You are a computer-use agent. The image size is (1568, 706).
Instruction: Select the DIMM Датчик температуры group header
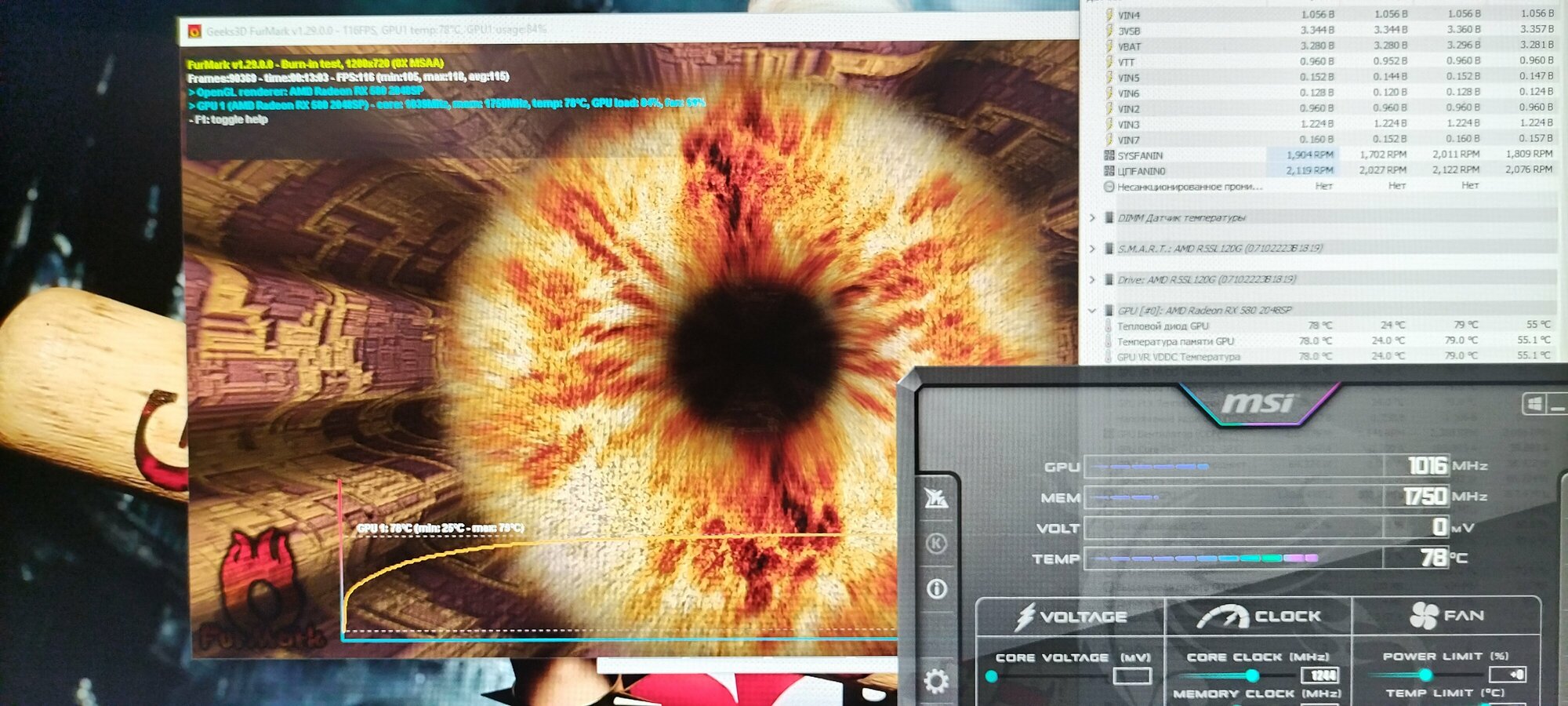[x=1181, y=218]
